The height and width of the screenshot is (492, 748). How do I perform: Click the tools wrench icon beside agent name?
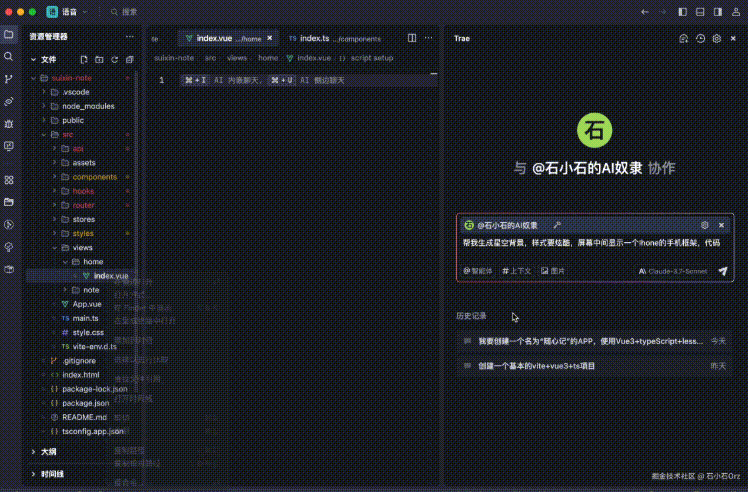tap(557, 225)
